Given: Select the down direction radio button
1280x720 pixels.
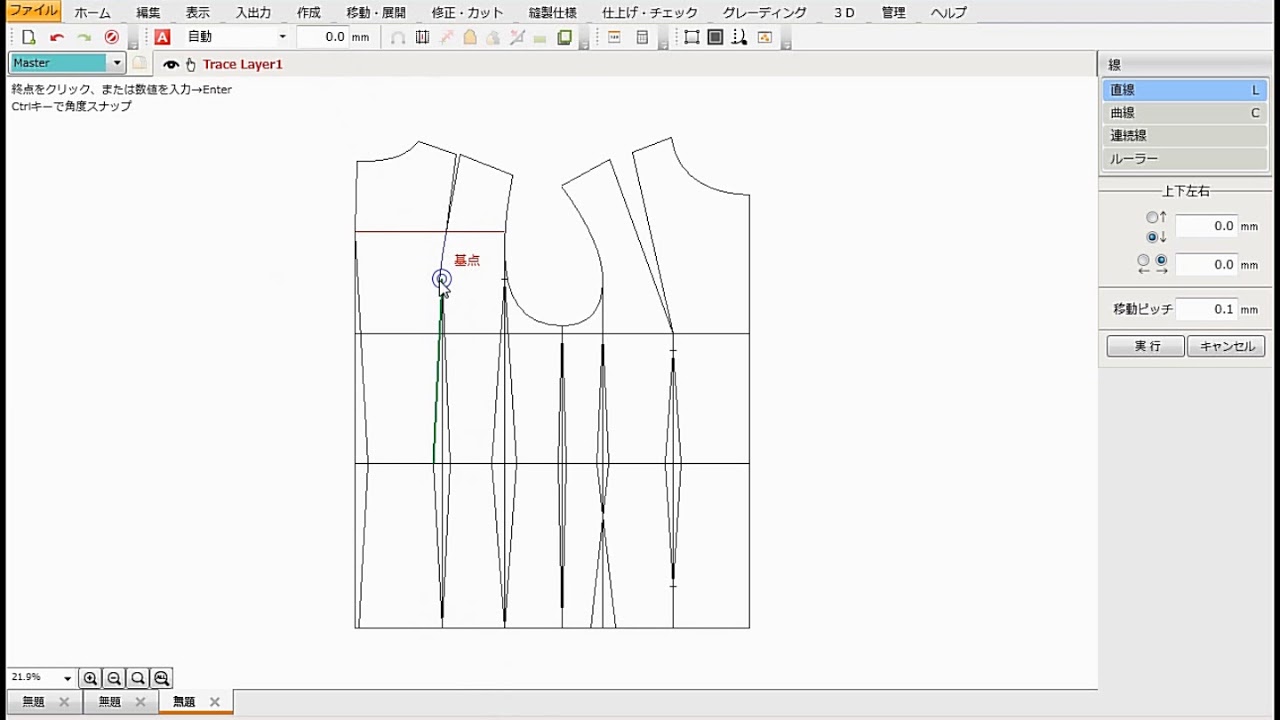Looking at the screenshot, I should click(x=1152, y=237).
